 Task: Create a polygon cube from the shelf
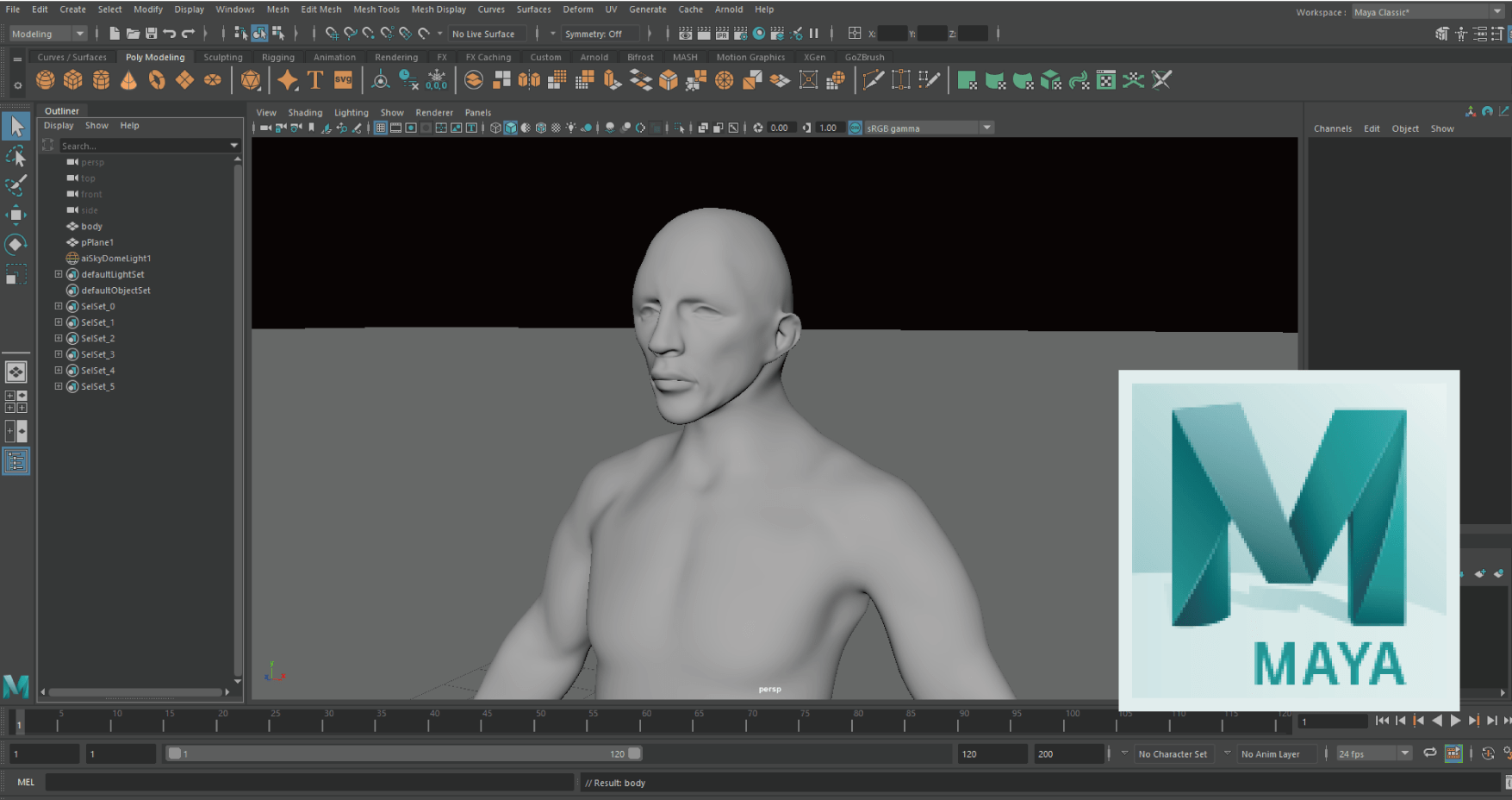click(x=73, y=80)
